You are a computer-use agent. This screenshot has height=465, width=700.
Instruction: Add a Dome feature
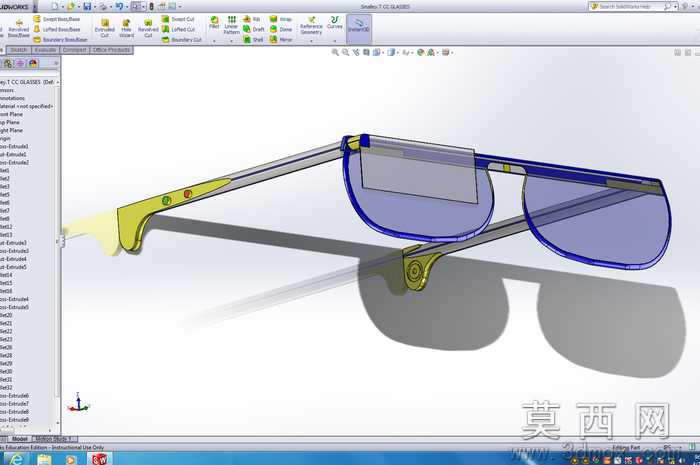[281, 29]
